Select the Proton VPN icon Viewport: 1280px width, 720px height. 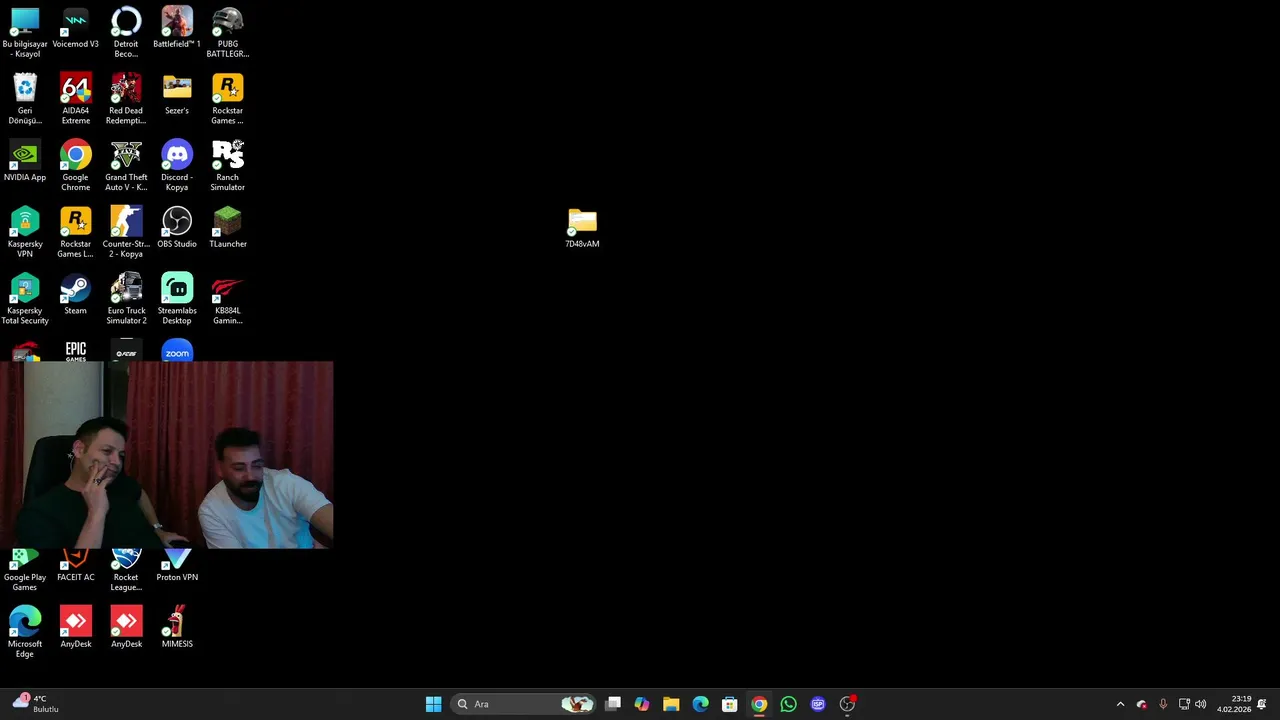(177, 565)
